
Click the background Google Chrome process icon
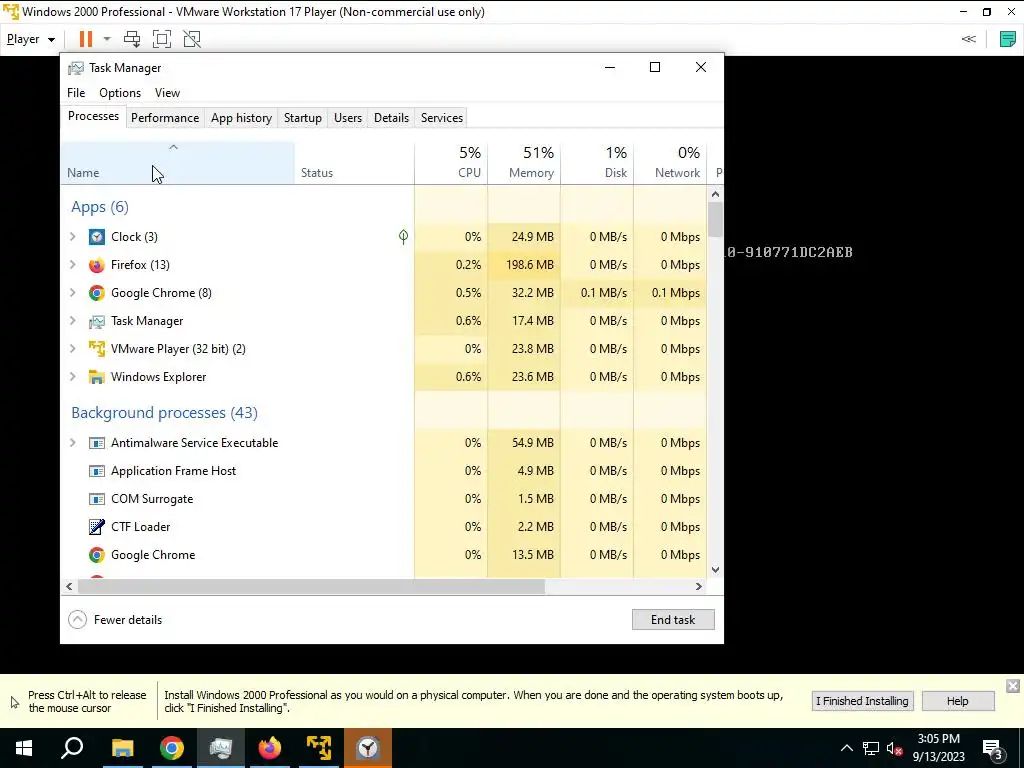coord(97,554)
